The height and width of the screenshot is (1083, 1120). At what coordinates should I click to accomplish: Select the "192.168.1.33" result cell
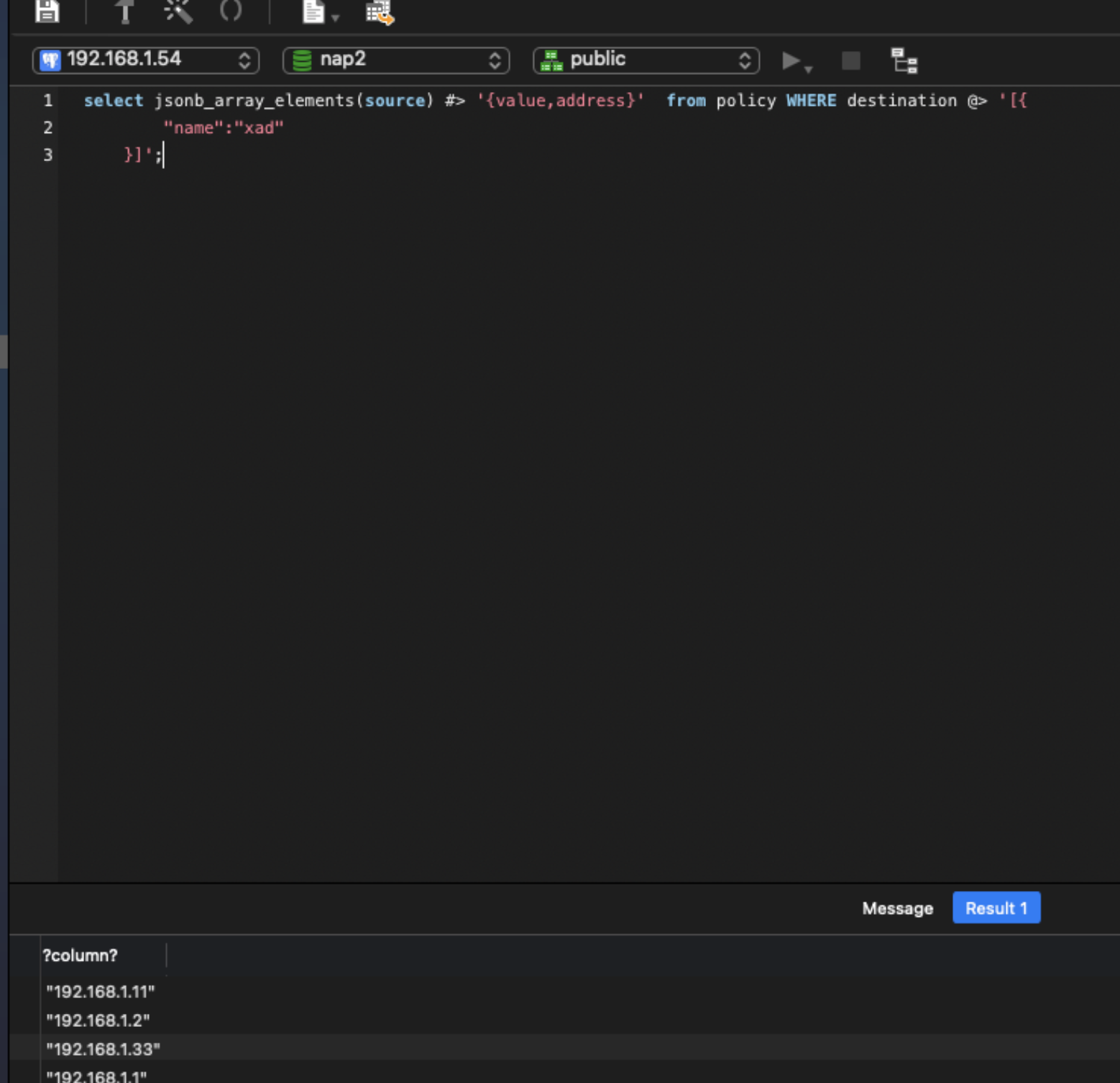click(103, 1049)
